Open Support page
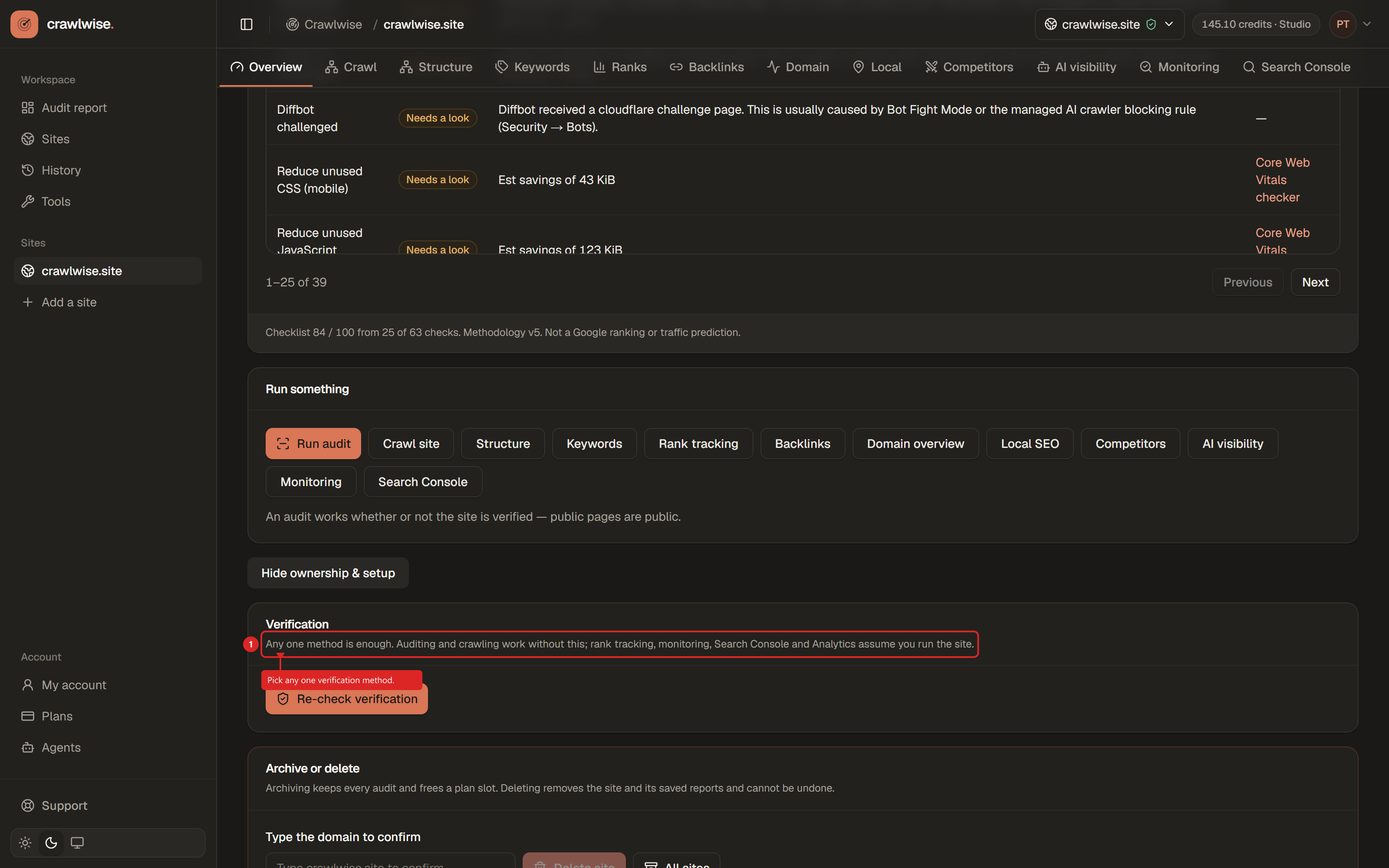 coord(108,806)
